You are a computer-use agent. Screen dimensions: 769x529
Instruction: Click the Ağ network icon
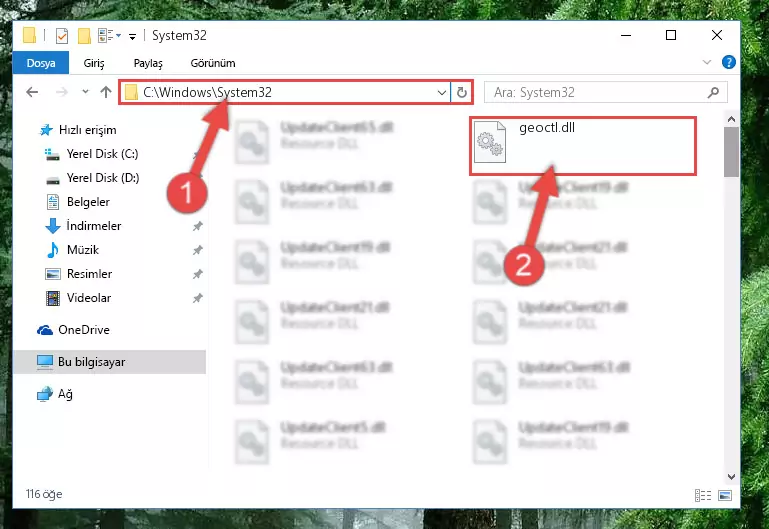click(45, 394)
